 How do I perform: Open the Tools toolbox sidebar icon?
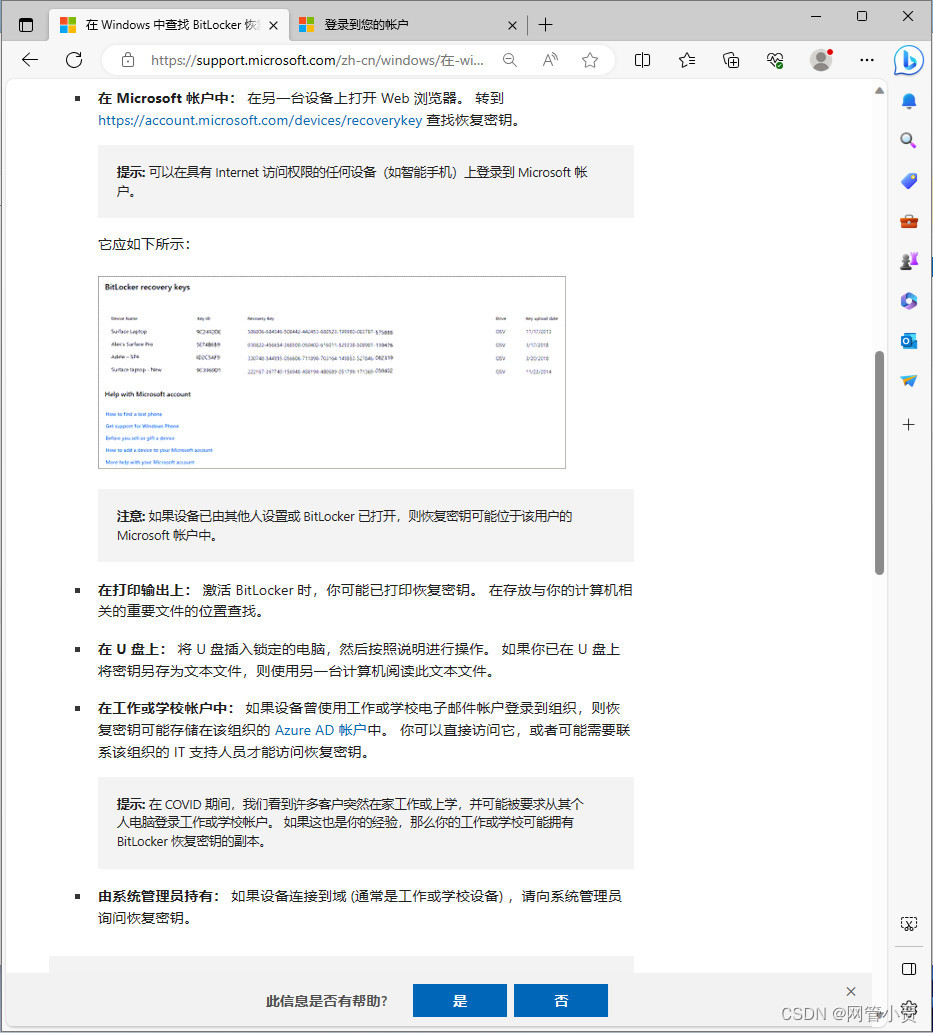pyautogui.click(x=907, y=221)
